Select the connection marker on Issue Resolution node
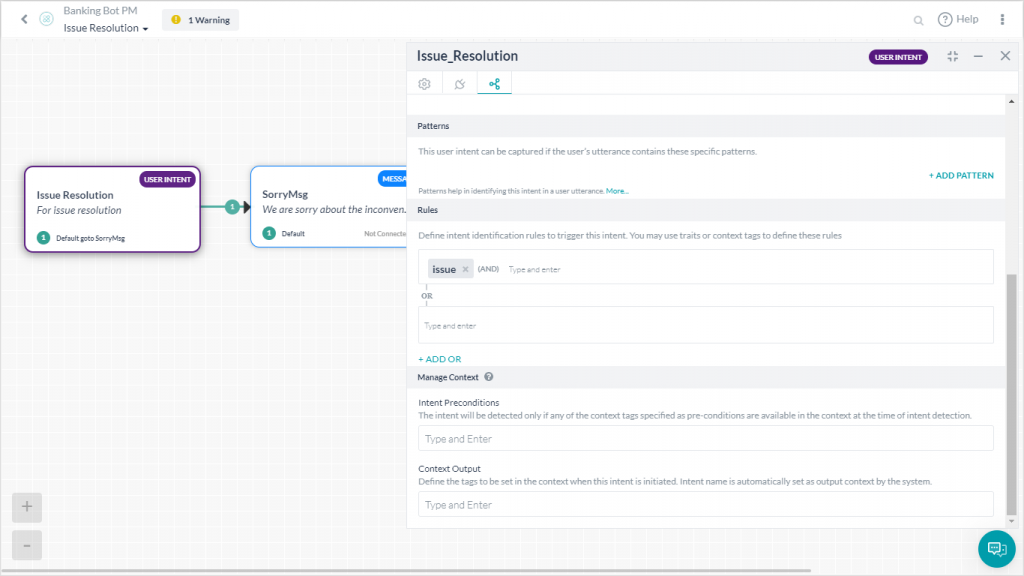 click(232, 206)
